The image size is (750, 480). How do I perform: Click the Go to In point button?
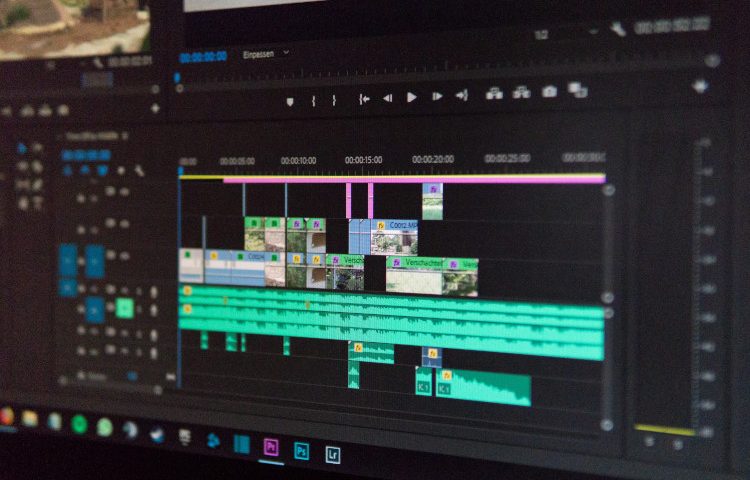click(364, 98)
